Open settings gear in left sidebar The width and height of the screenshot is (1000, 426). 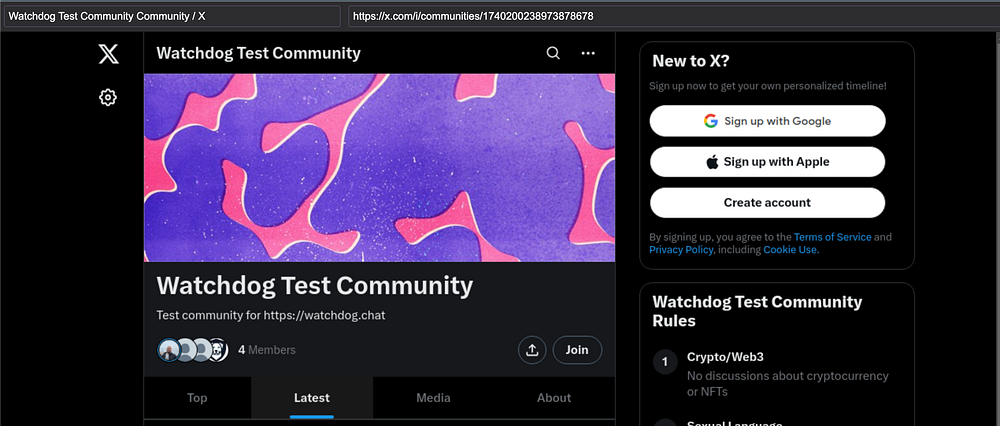tap(108, 98)
